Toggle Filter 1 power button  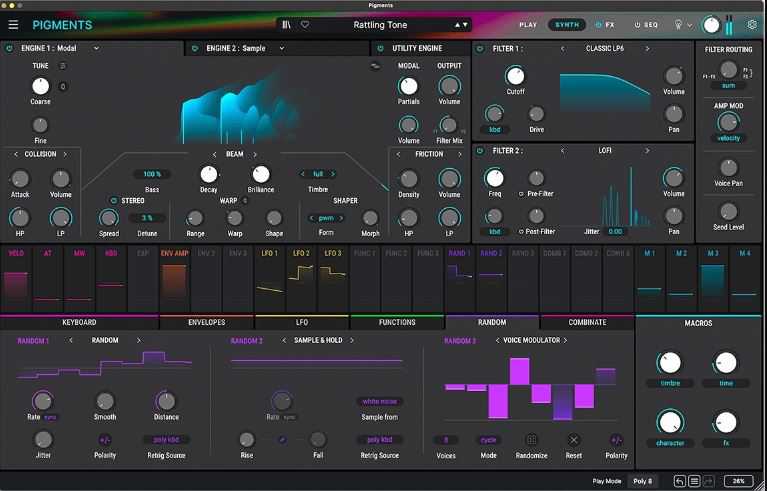480,48
